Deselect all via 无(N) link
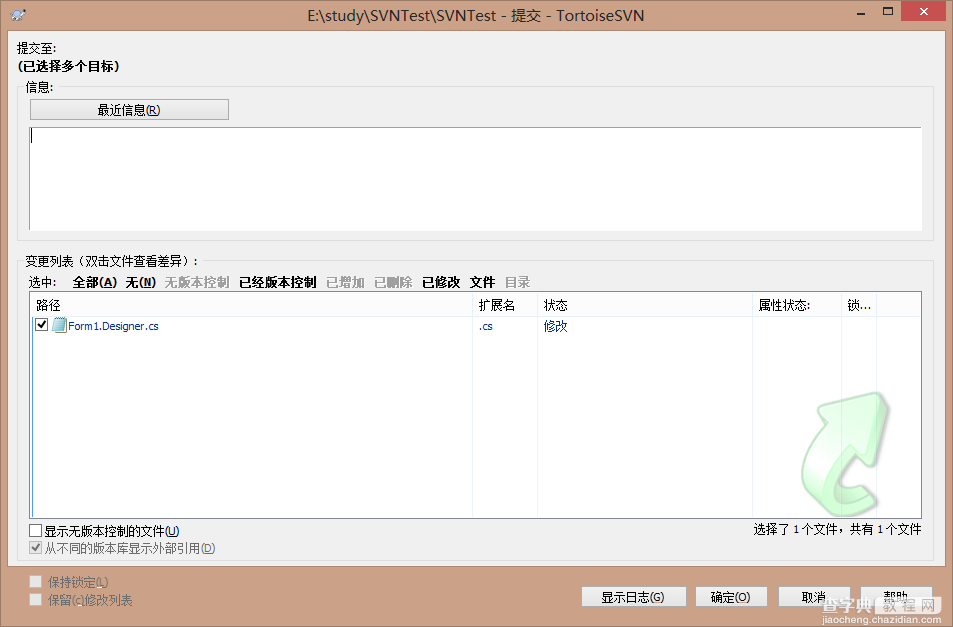The width and height of the screenshot is (953, 627). [141, 283]
